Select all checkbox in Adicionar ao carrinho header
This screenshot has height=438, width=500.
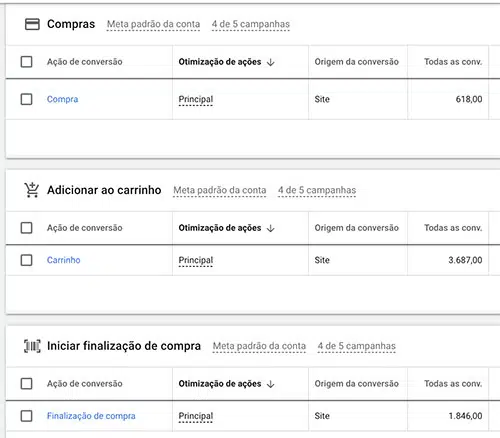pyautogui.click(x=26, y=228)
